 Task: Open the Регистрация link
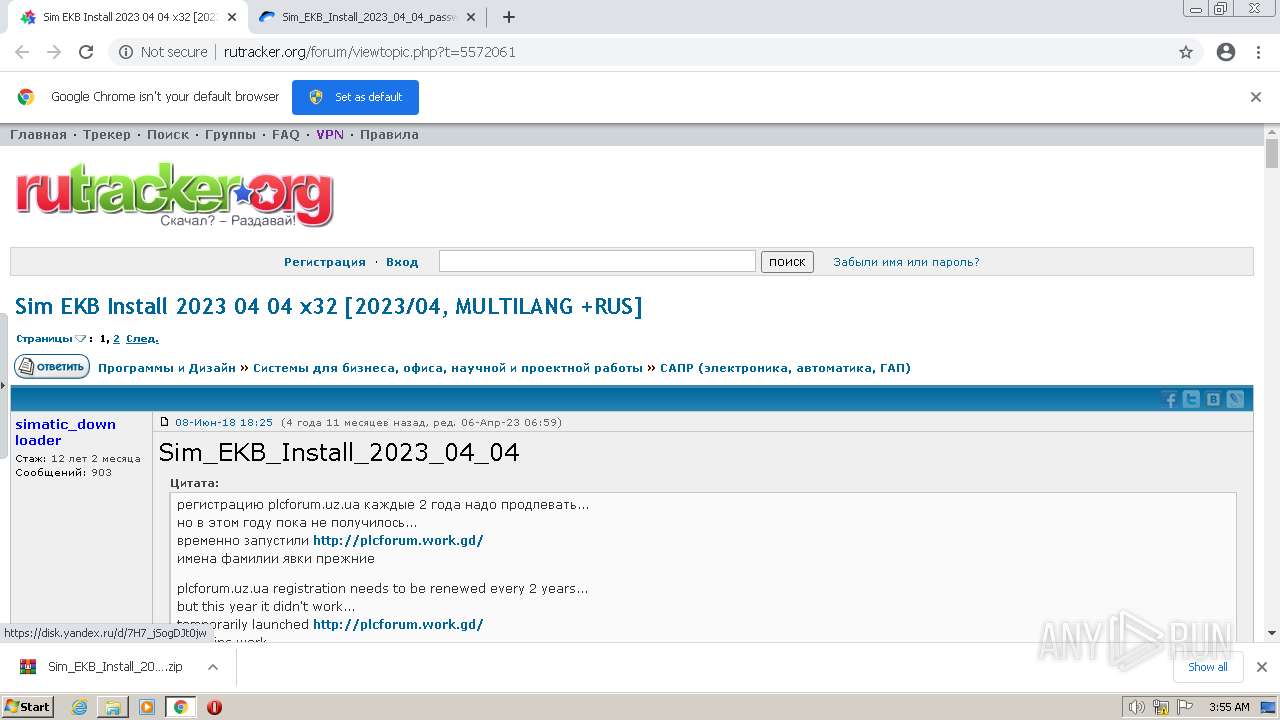[325, 262]
